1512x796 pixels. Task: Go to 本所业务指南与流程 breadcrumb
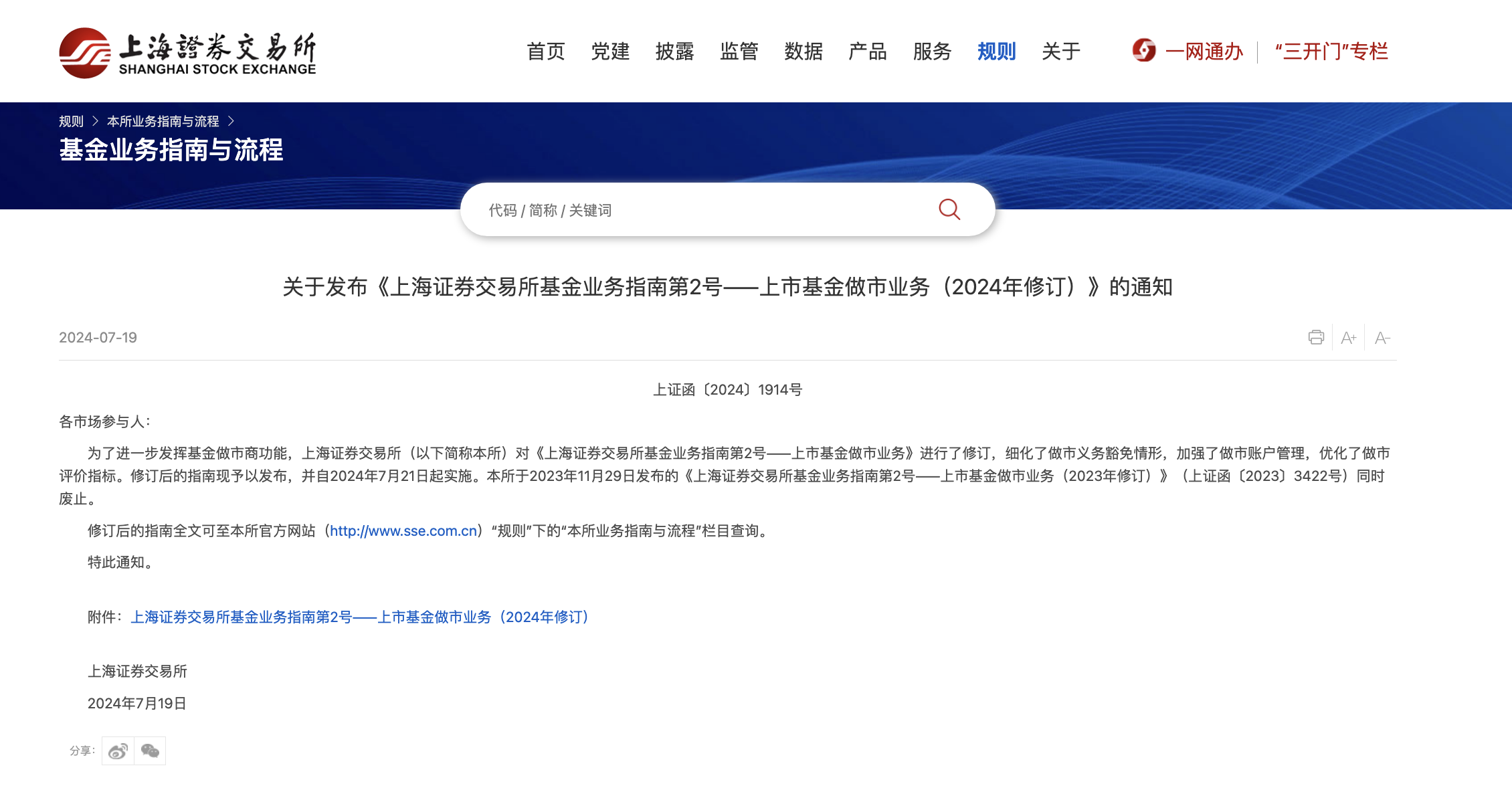pos(163,121)
